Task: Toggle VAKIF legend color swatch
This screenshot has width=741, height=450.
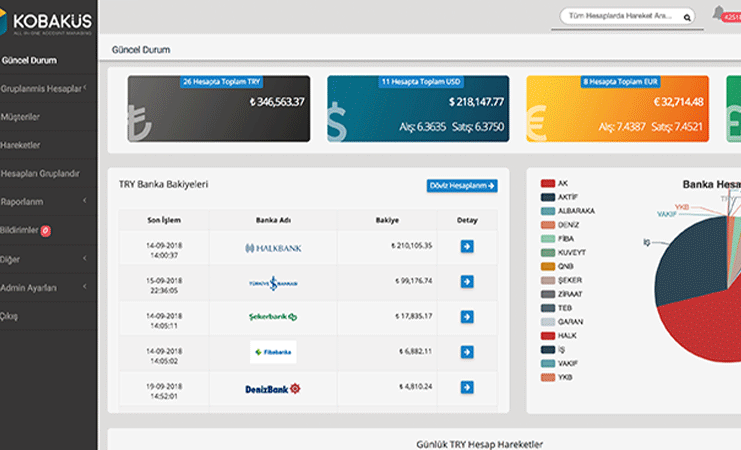Action: 548,363
